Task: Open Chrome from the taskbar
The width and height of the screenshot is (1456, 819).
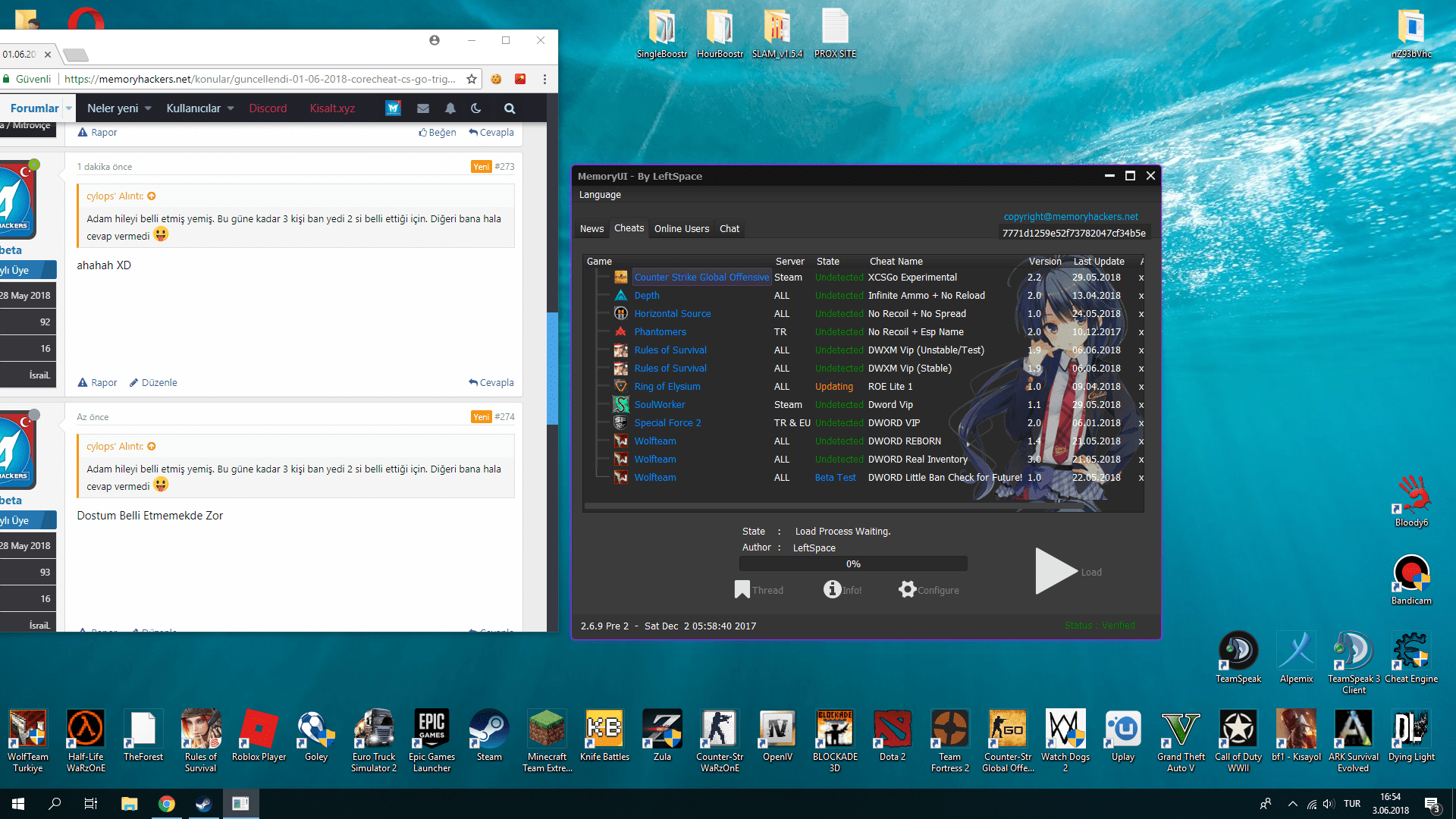Action: coord(167,804)
